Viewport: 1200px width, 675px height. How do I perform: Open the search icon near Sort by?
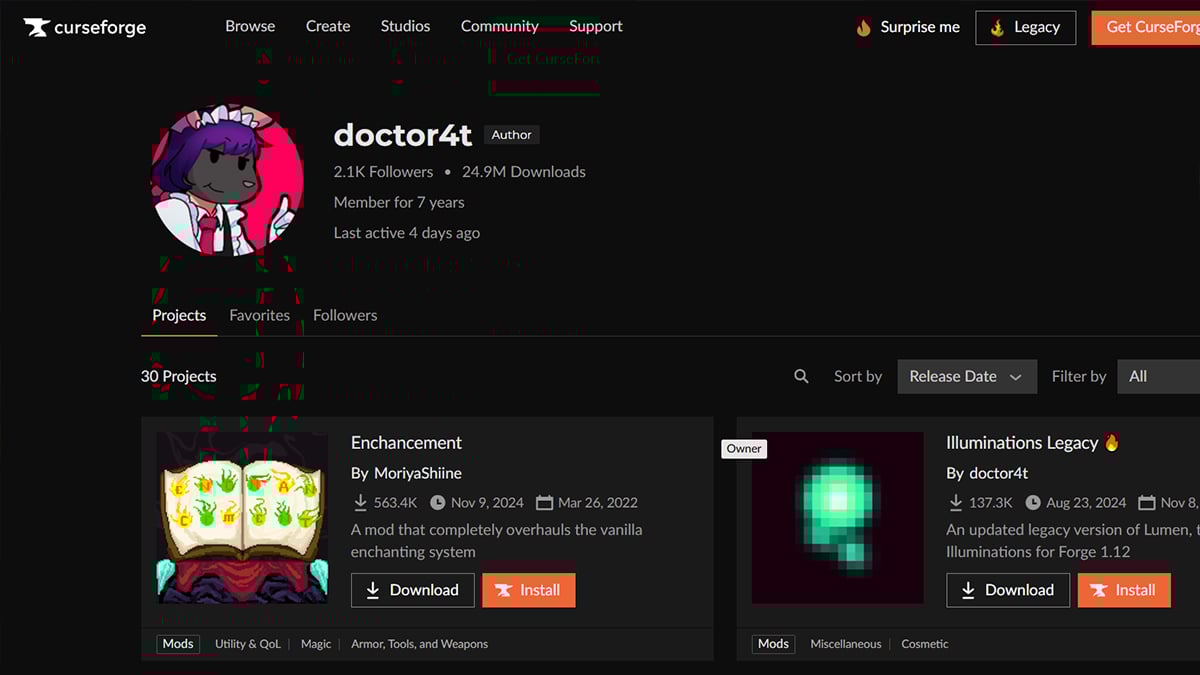click(x=801, y=376)
